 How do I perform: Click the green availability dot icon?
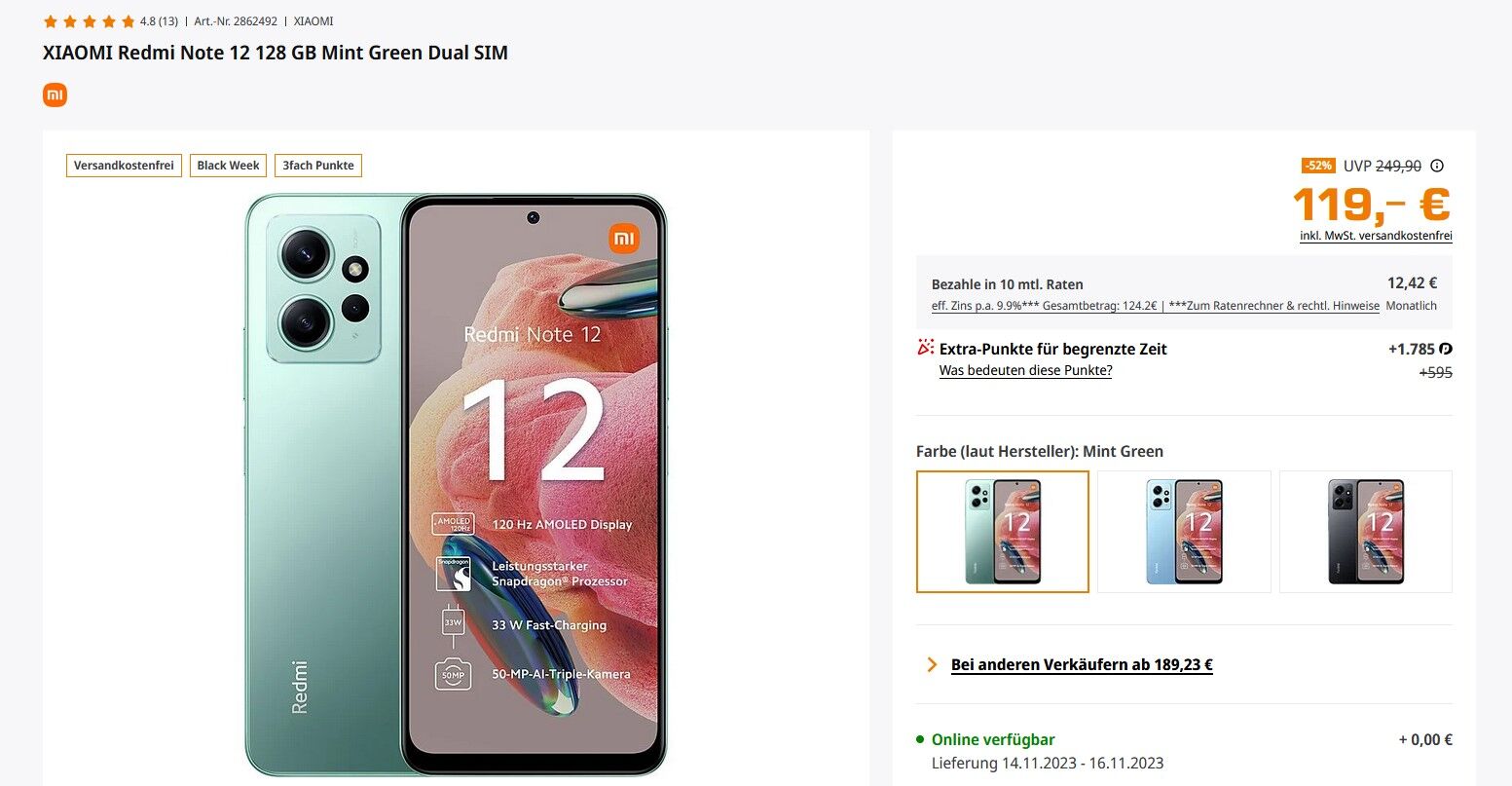click(920, 739)
